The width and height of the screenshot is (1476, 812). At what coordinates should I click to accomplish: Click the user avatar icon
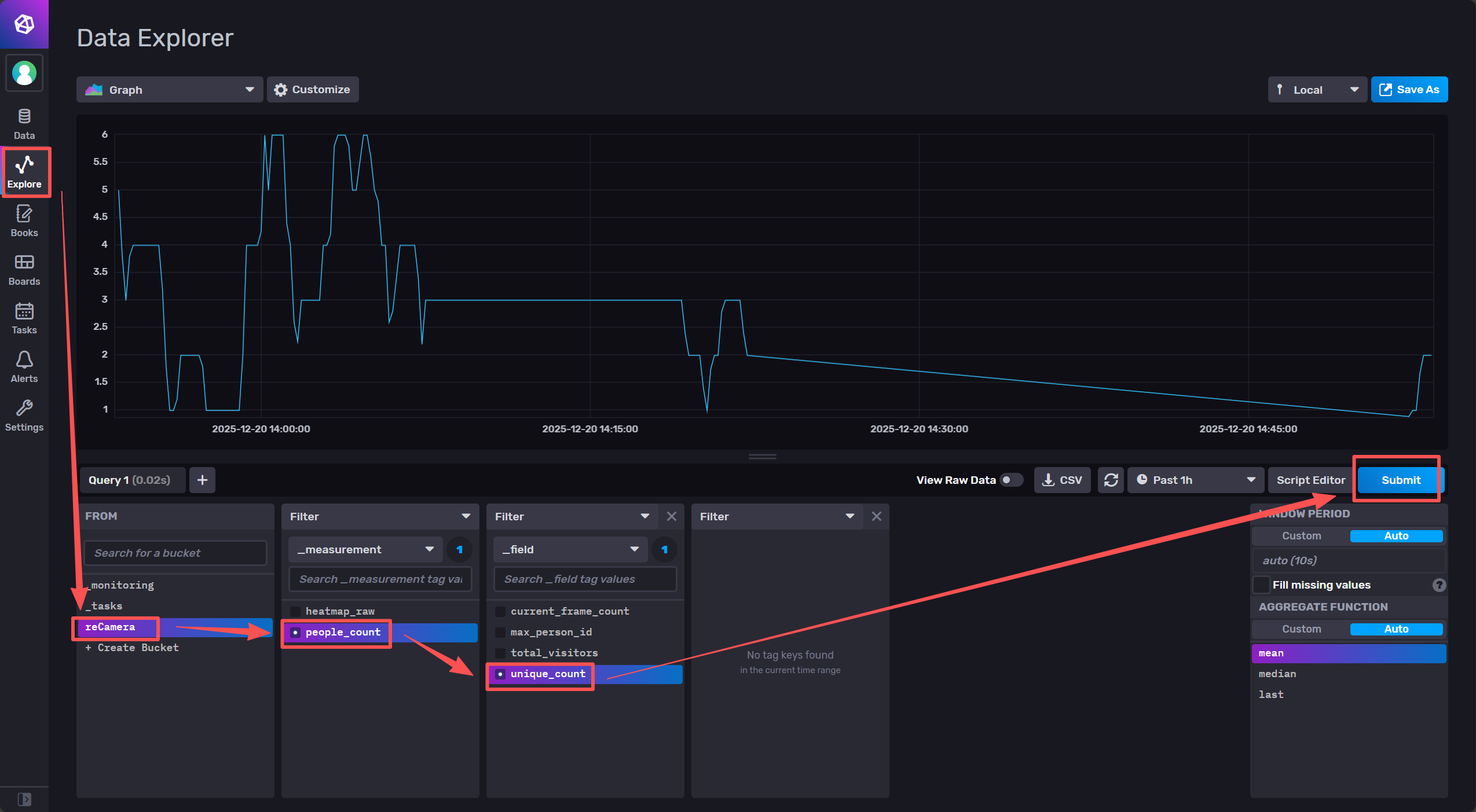point(24,74)
